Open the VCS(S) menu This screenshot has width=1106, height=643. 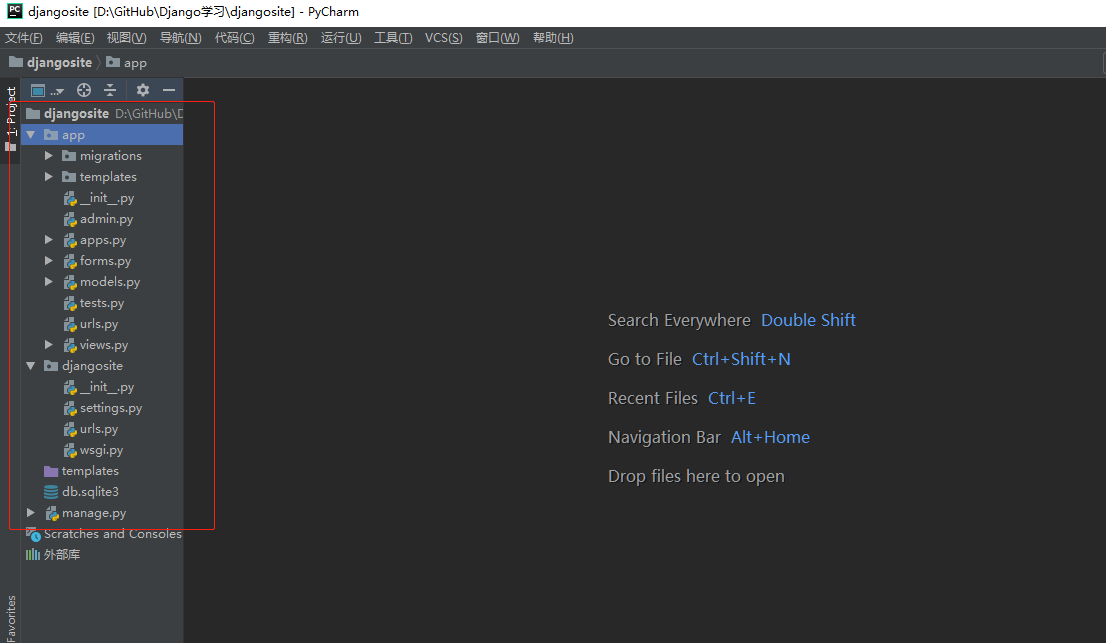point(444,38)
